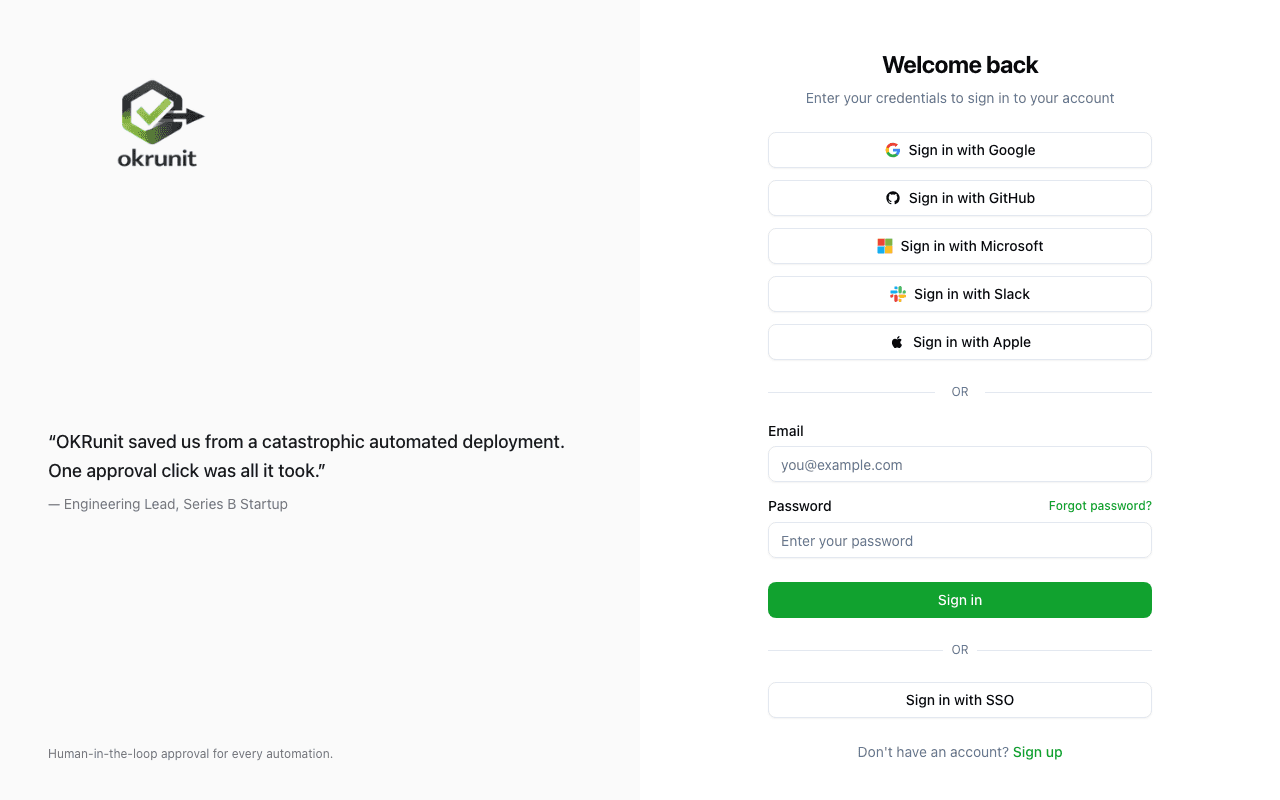Click the Microsoft logo icon
1280x800 pixels.
point(884,245)
